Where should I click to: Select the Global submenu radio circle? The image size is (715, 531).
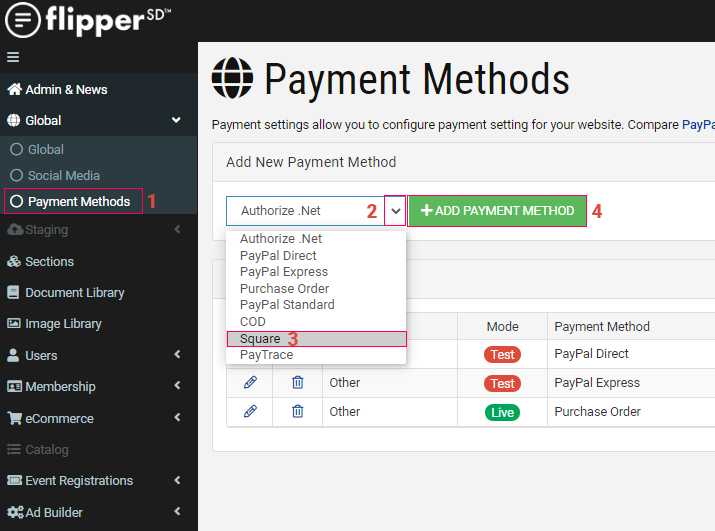tap(16, 149)
